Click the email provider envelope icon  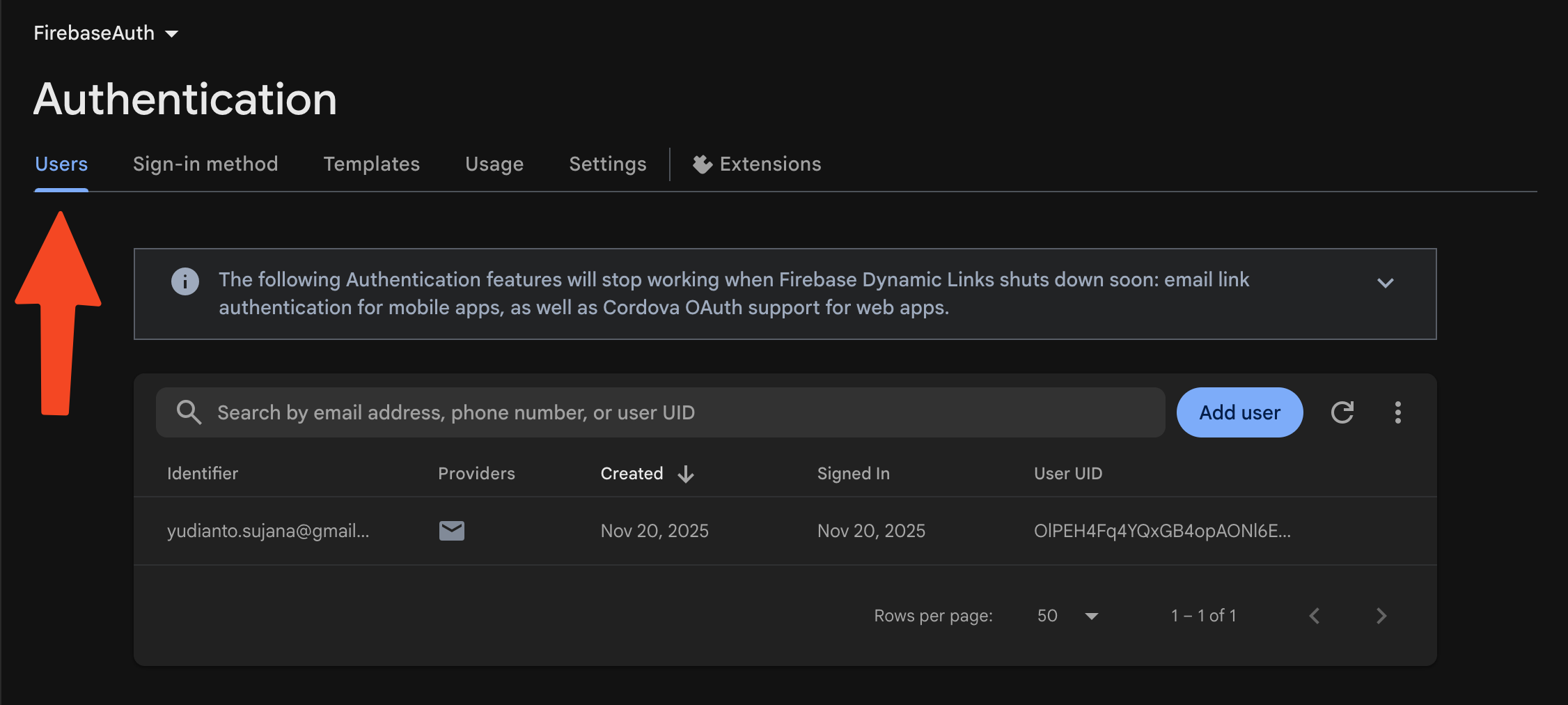click(x=452, y=531)
